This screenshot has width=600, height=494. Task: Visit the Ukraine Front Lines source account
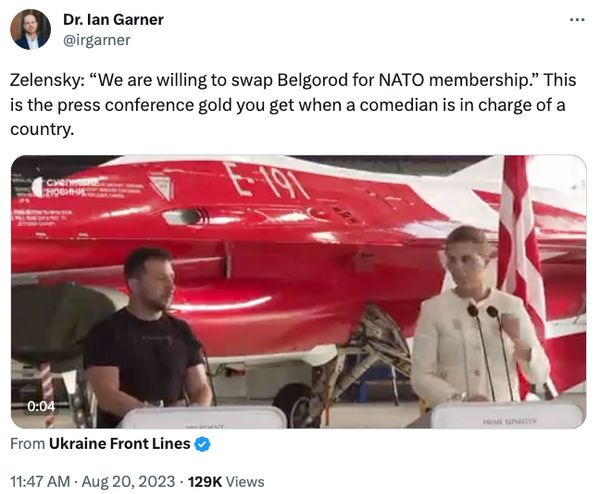119,444
